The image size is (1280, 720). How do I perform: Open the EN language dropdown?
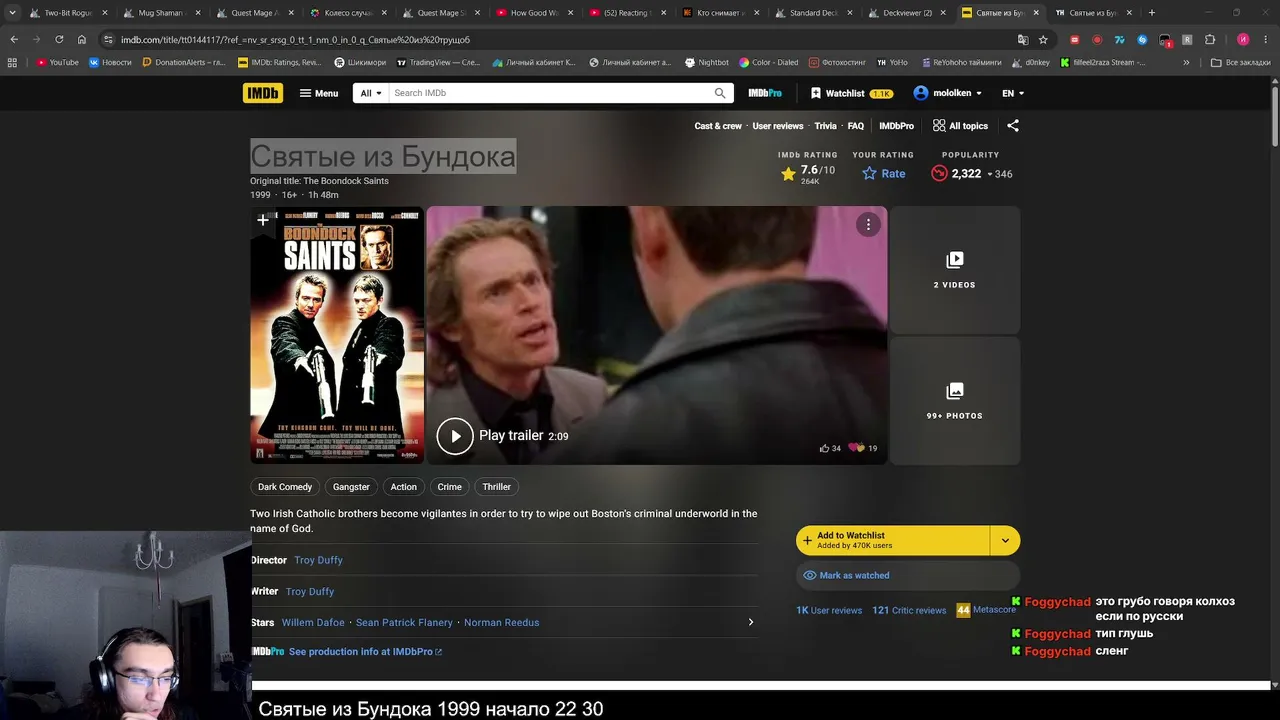click(x=1013, y=93)
